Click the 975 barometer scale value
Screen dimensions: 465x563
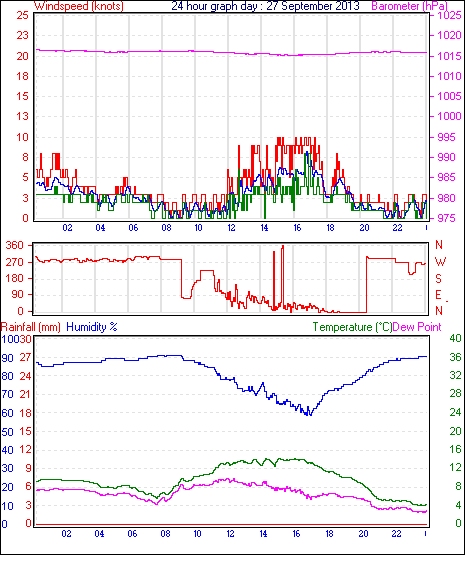[446, 218]
